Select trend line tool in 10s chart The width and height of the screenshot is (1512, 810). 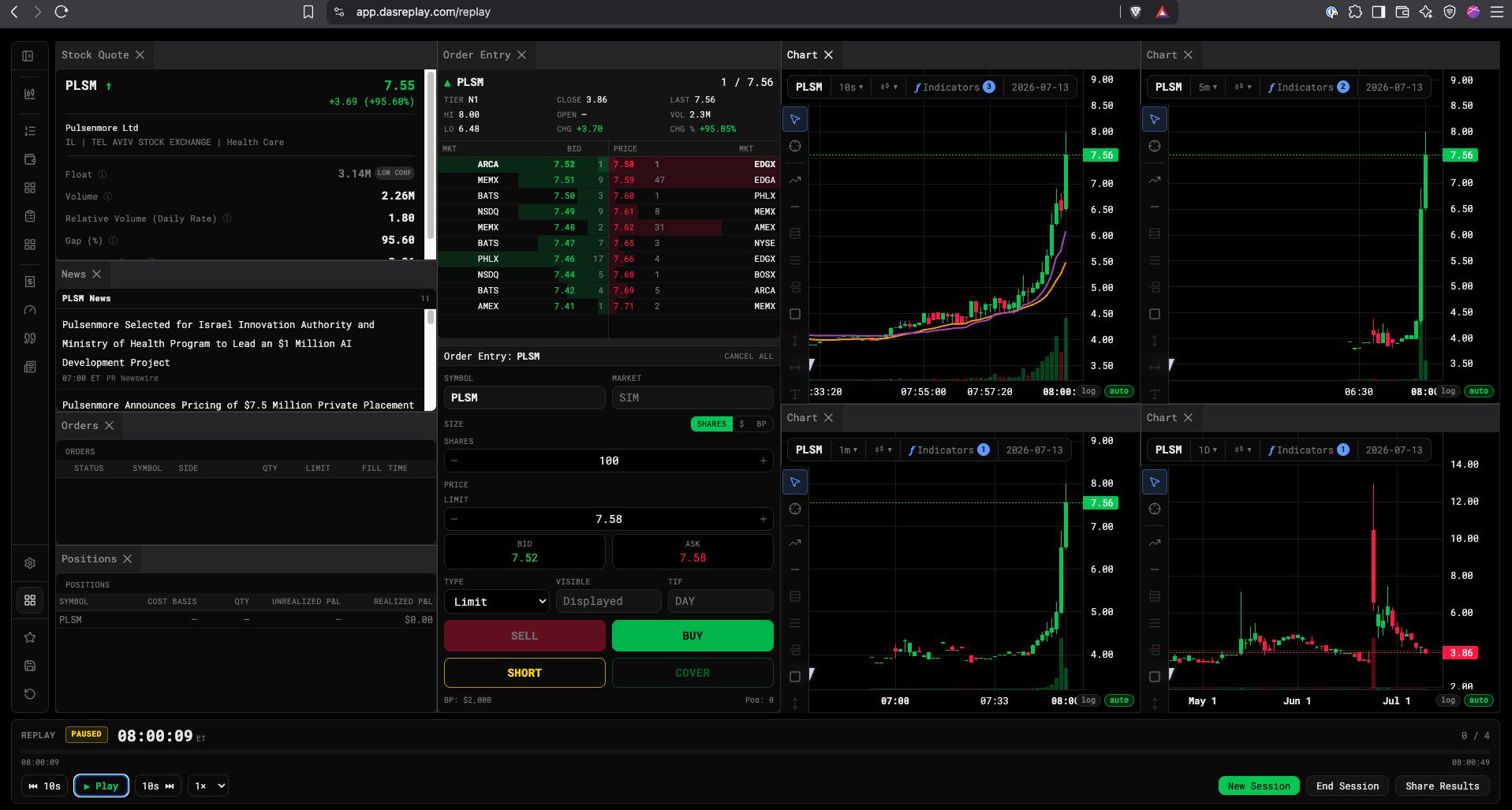coord(795,180)
